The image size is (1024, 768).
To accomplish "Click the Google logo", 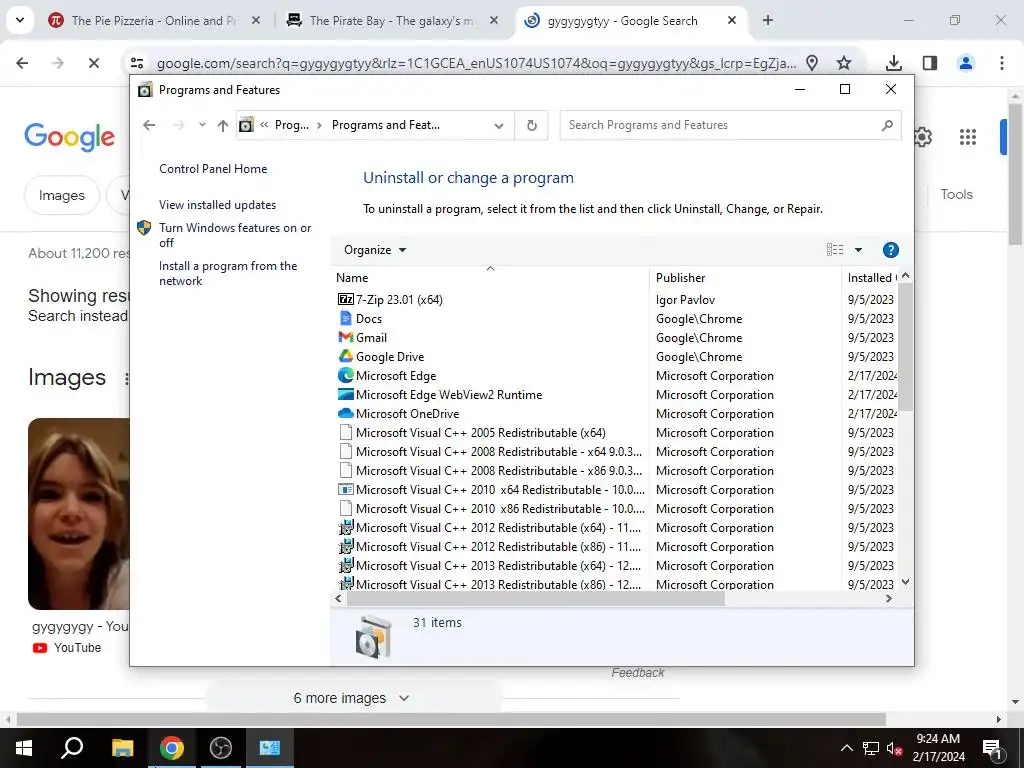I will coord(69,136).
